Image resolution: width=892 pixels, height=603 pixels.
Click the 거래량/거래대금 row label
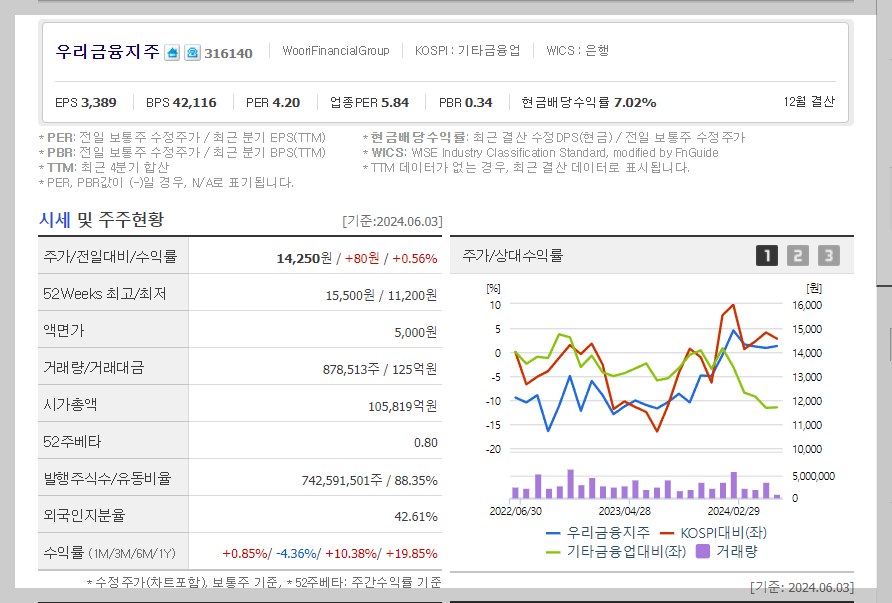point(94,367)
